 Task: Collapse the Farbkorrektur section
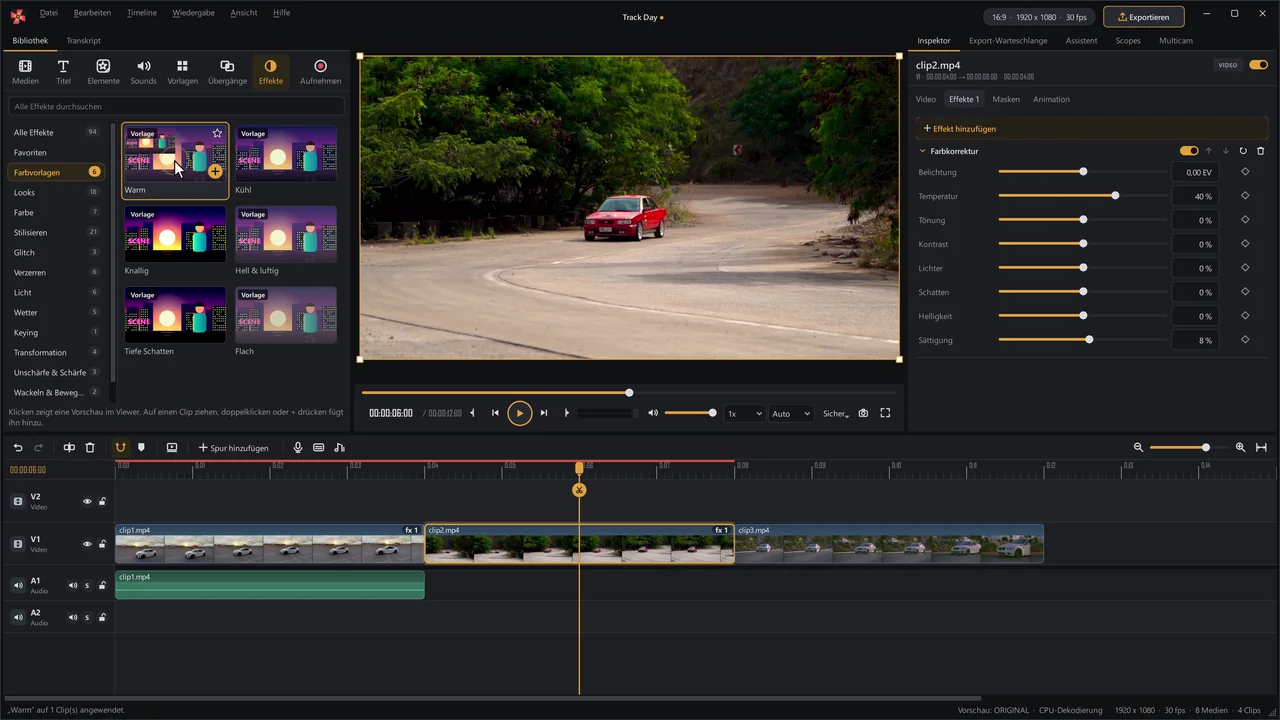coord(922,151)
